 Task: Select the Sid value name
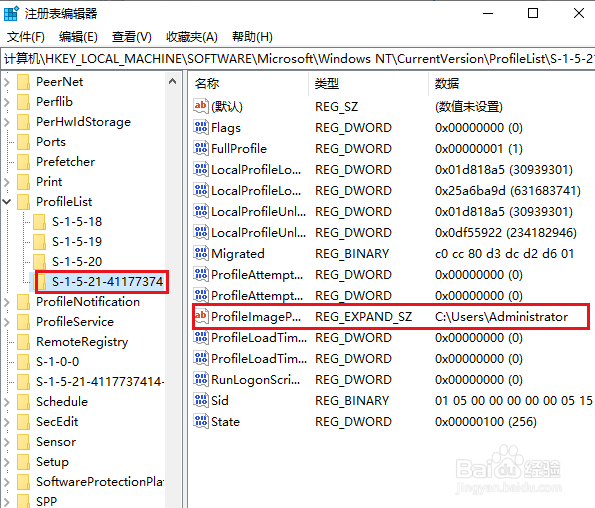pos(220,401)
